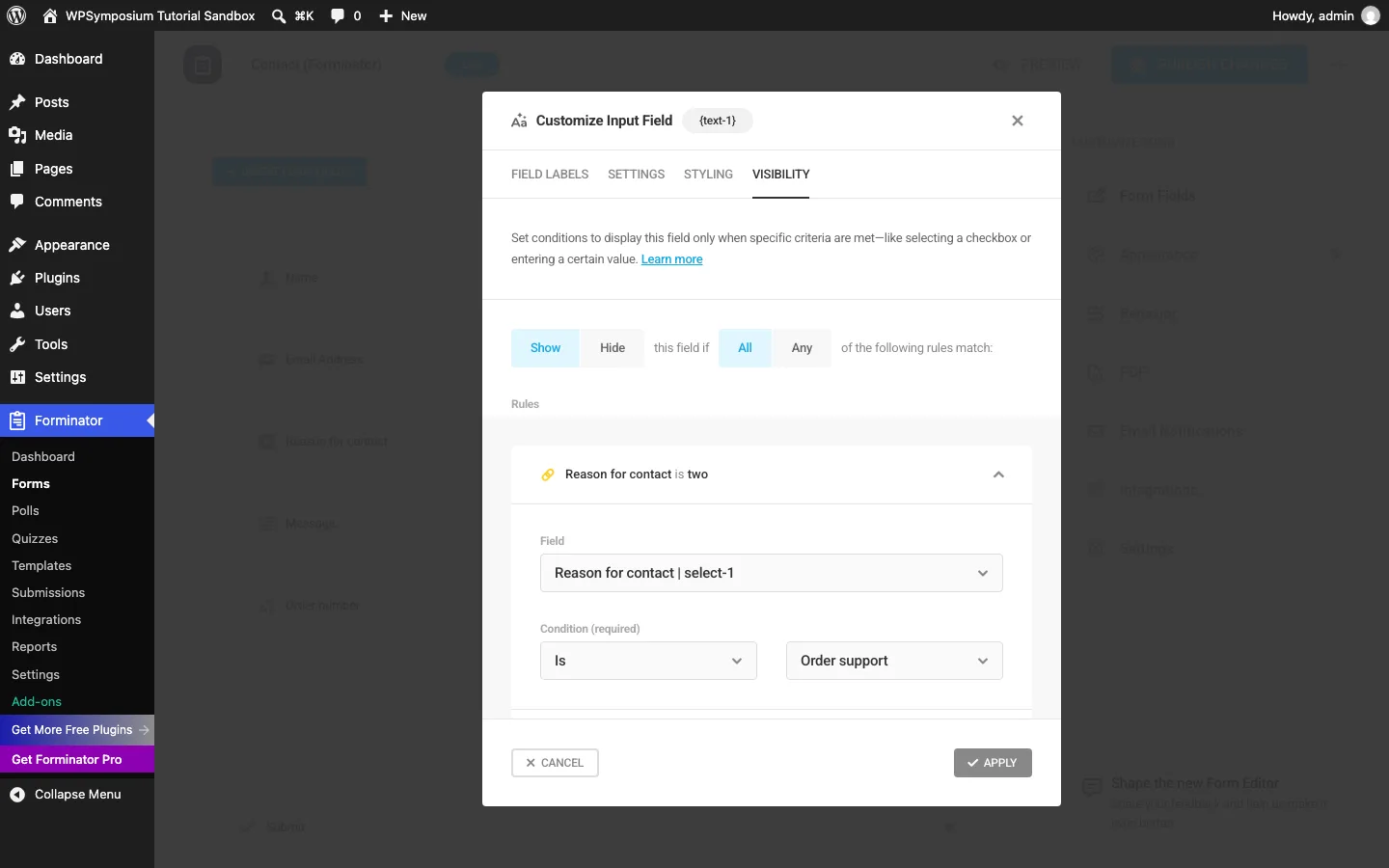Click the Settings sliders icon in sidebar
The width and height of the screenshot is (1389, 868).
(x=17, y=377)
